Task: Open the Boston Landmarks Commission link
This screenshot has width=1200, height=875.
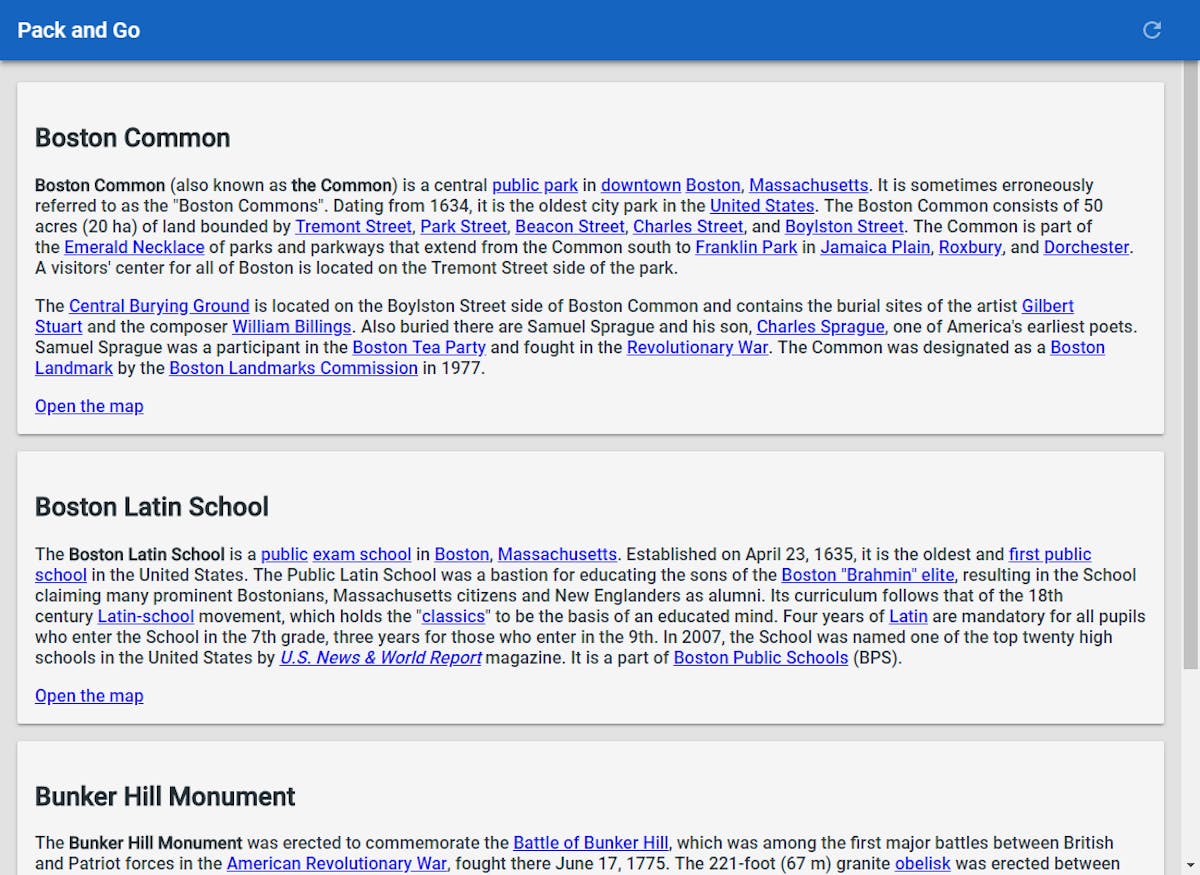Action: tap(293, 368)
